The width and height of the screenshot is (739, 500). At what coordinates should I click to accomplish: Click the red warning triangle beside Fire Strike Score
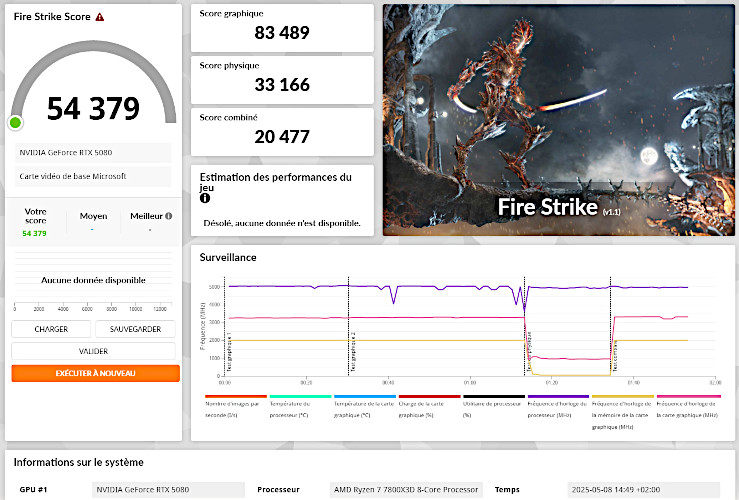[99, 17]
